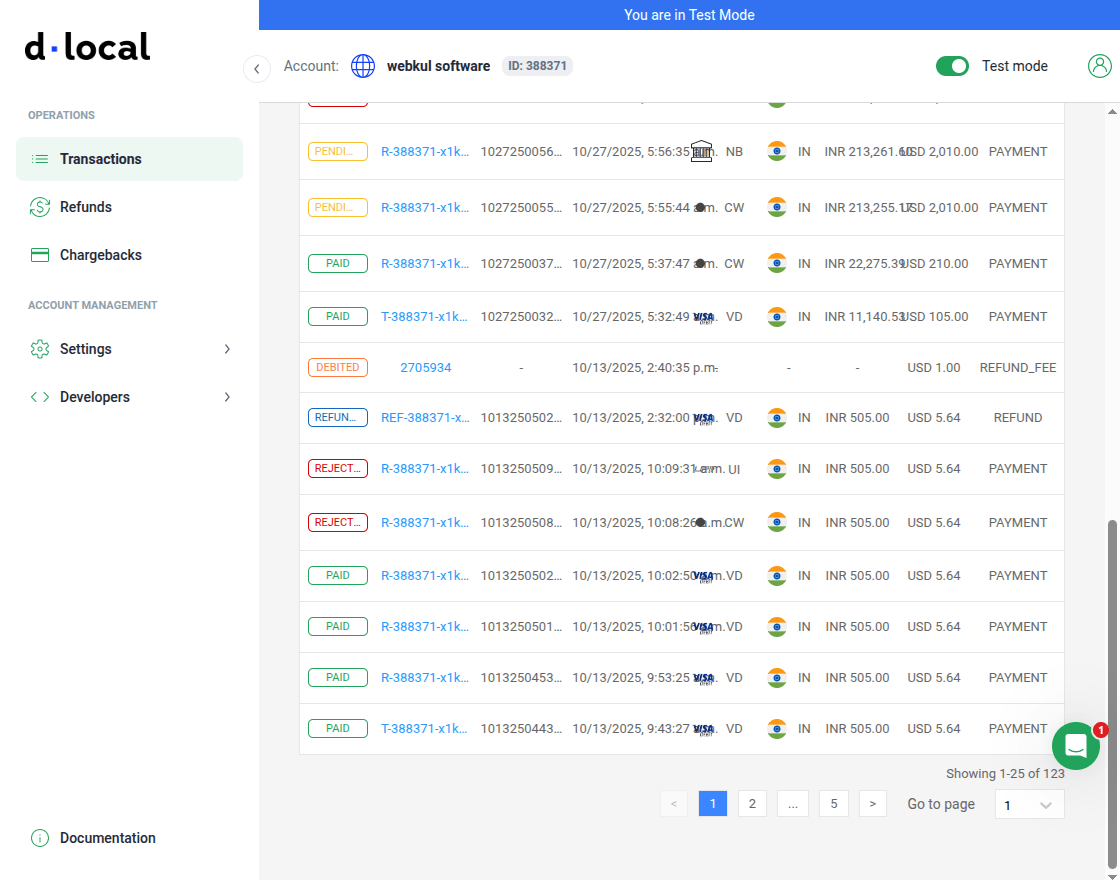The width and height of the screenshot is (1120, 880).
Task: Open the user profile icon at top right
Action: [1100, 65]
